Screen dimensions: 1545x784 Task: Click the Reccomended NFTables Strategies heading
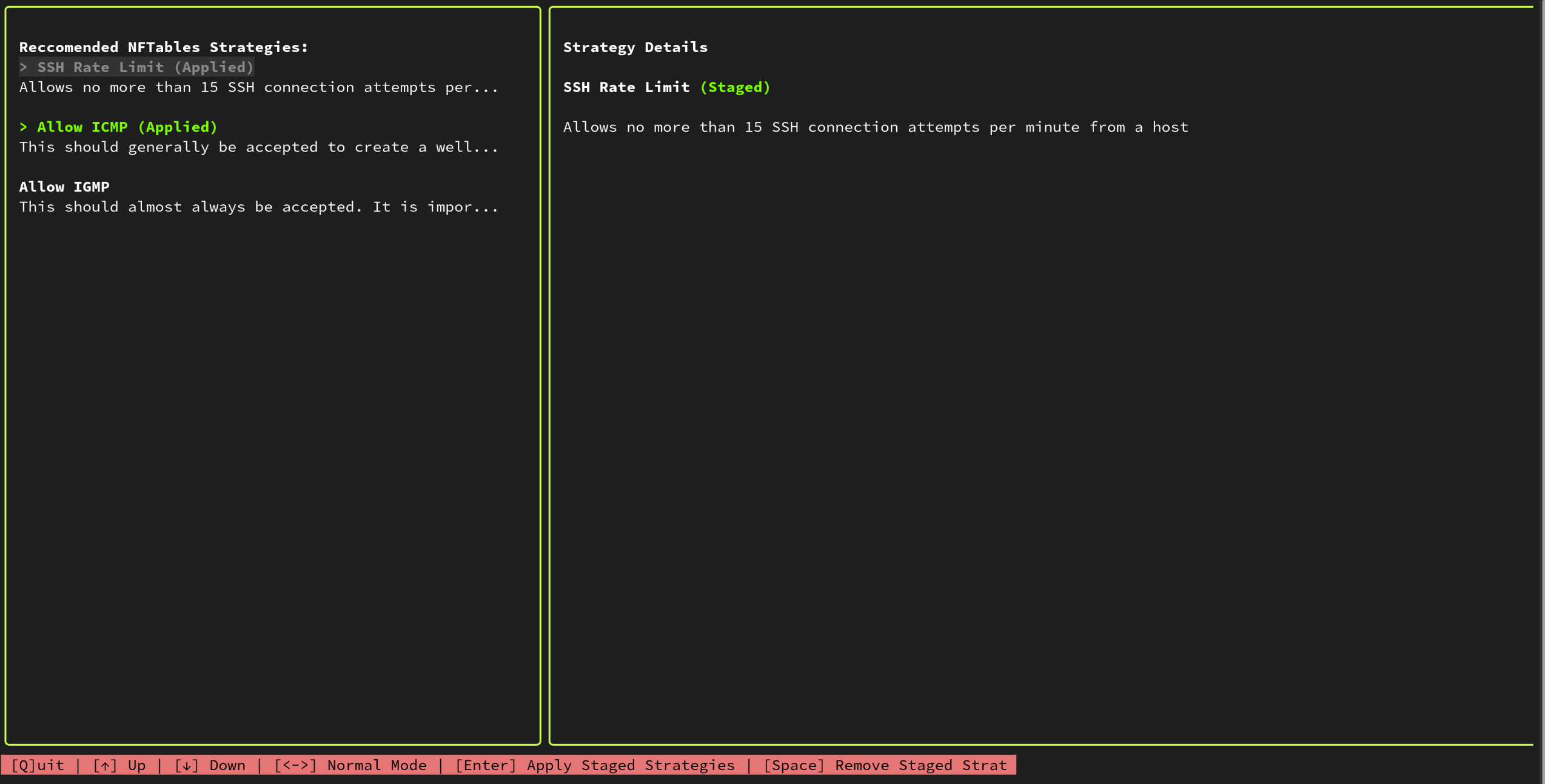coord(164,47)
